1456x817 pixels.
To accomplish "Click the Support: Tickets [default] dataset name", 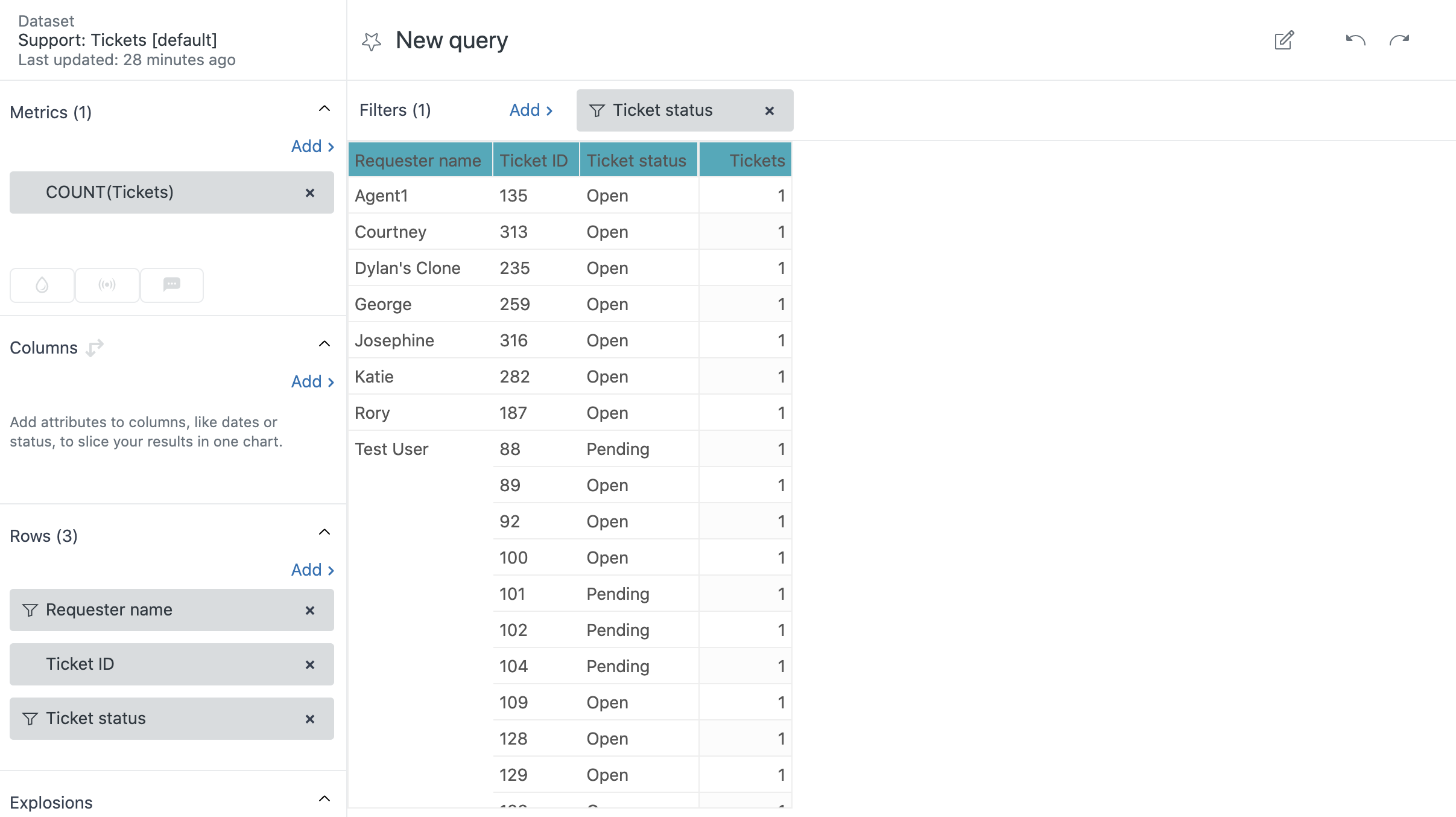I will point(118,40).
